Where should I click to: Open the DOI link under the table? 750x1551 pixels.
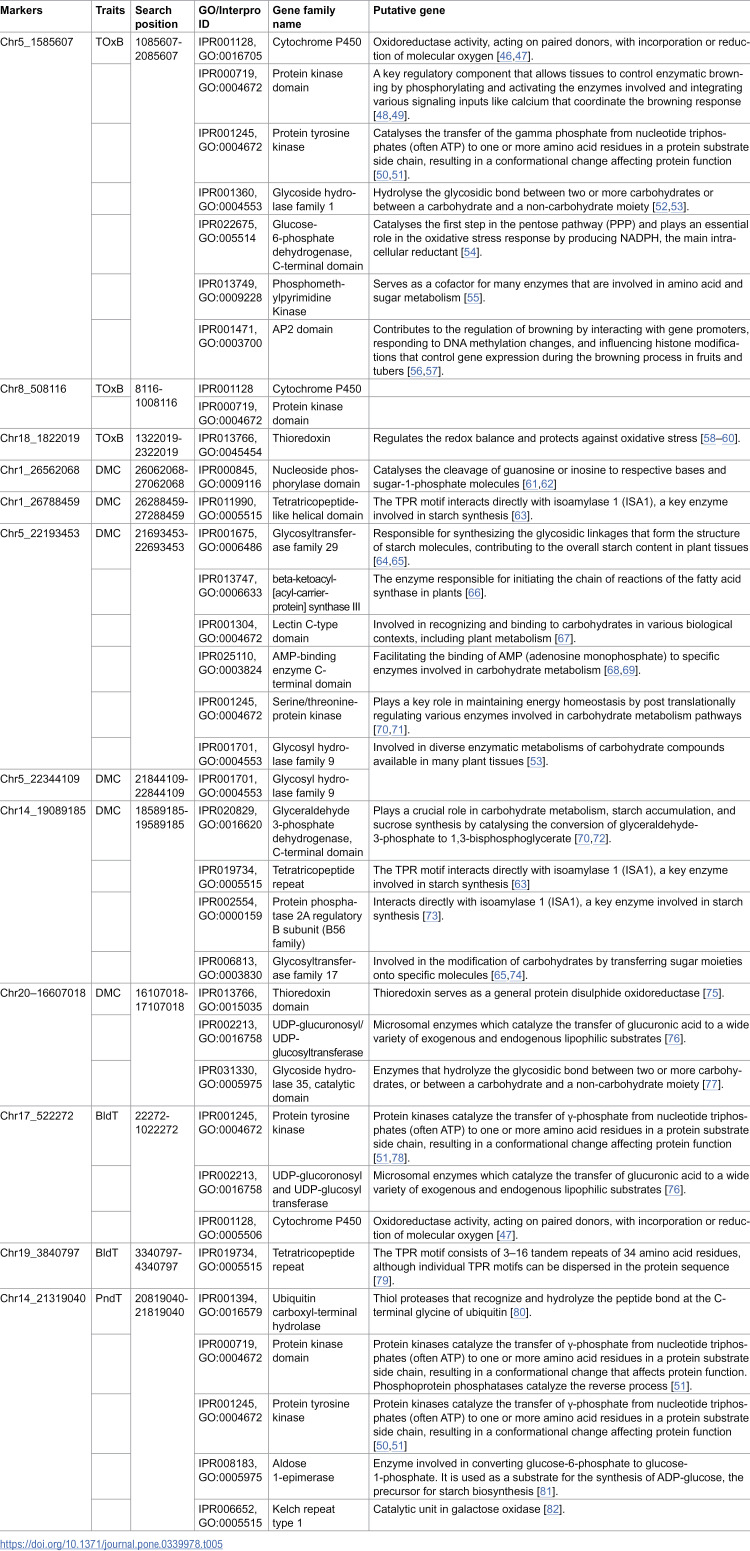111,1543
